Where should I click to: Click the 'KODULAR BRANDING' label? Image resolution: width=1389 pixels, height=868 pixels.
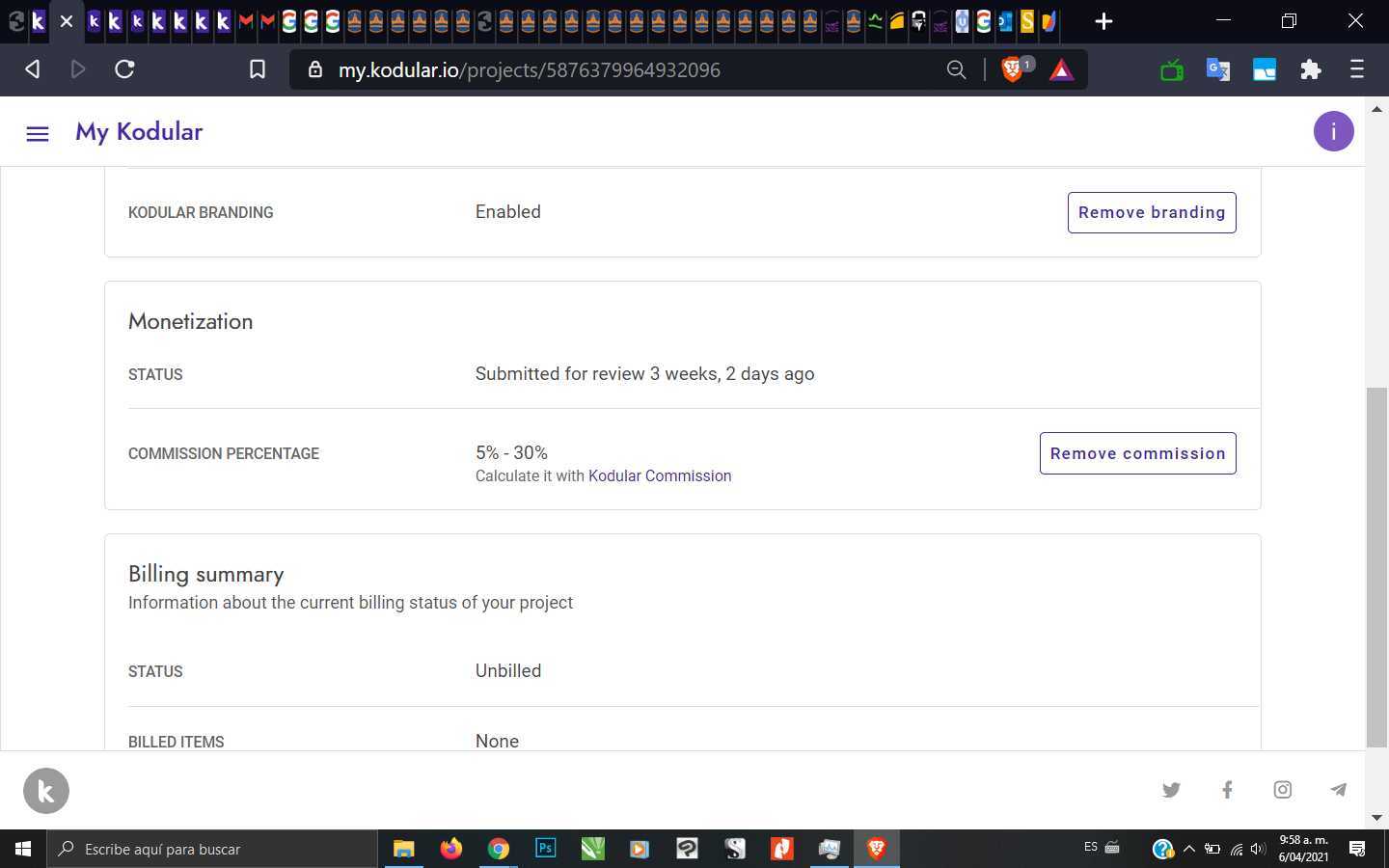click(201, 212)
